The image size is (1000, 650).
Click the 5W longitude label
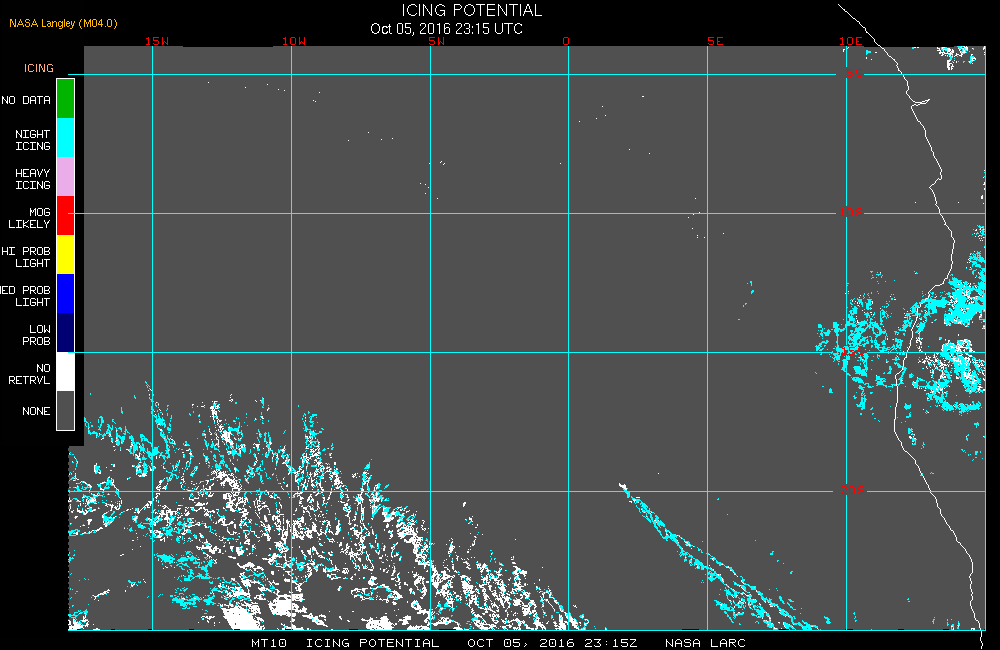click(437, 41)
